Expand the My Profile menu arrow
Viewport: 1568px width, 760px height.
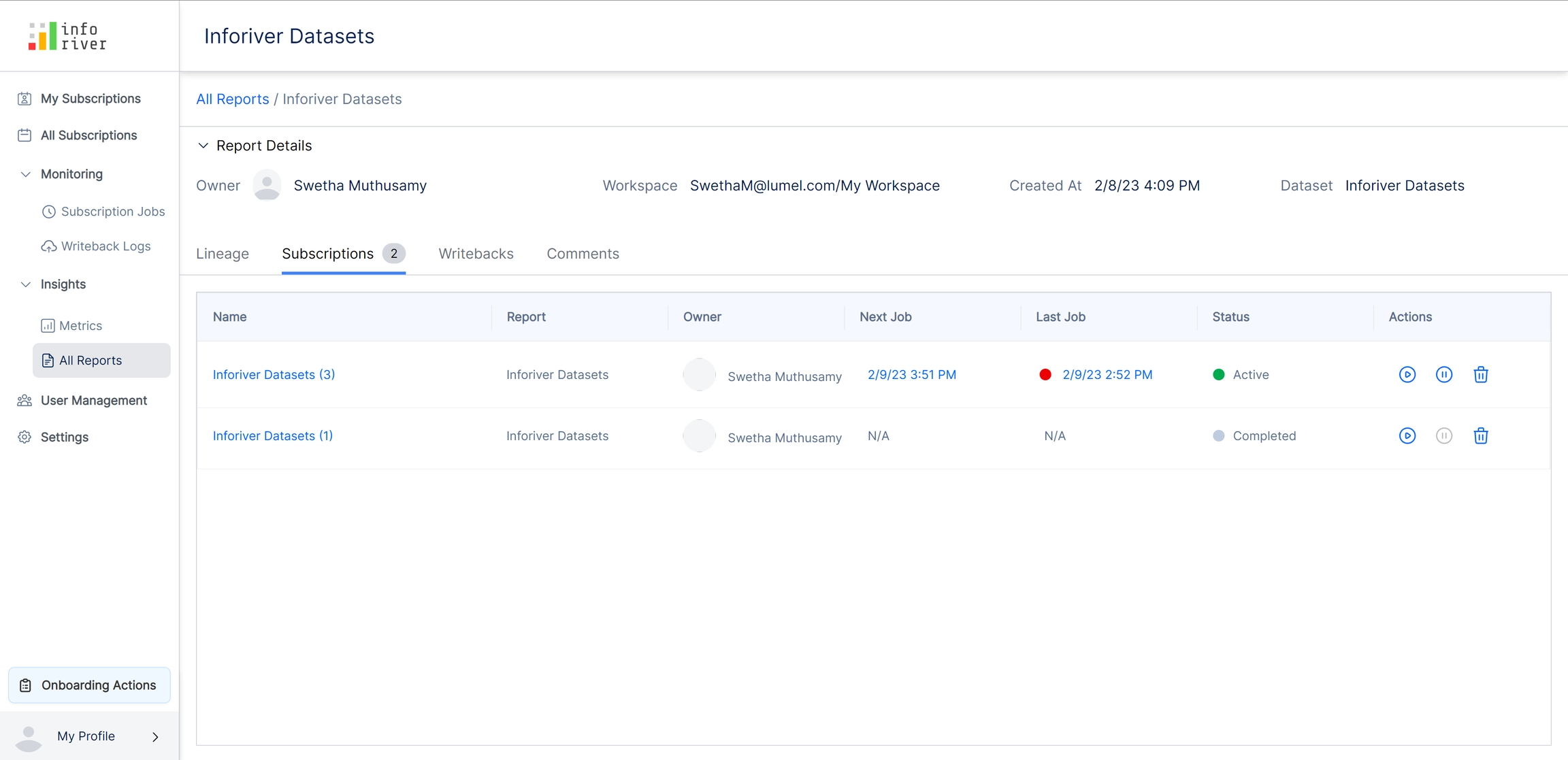[155, 736]
